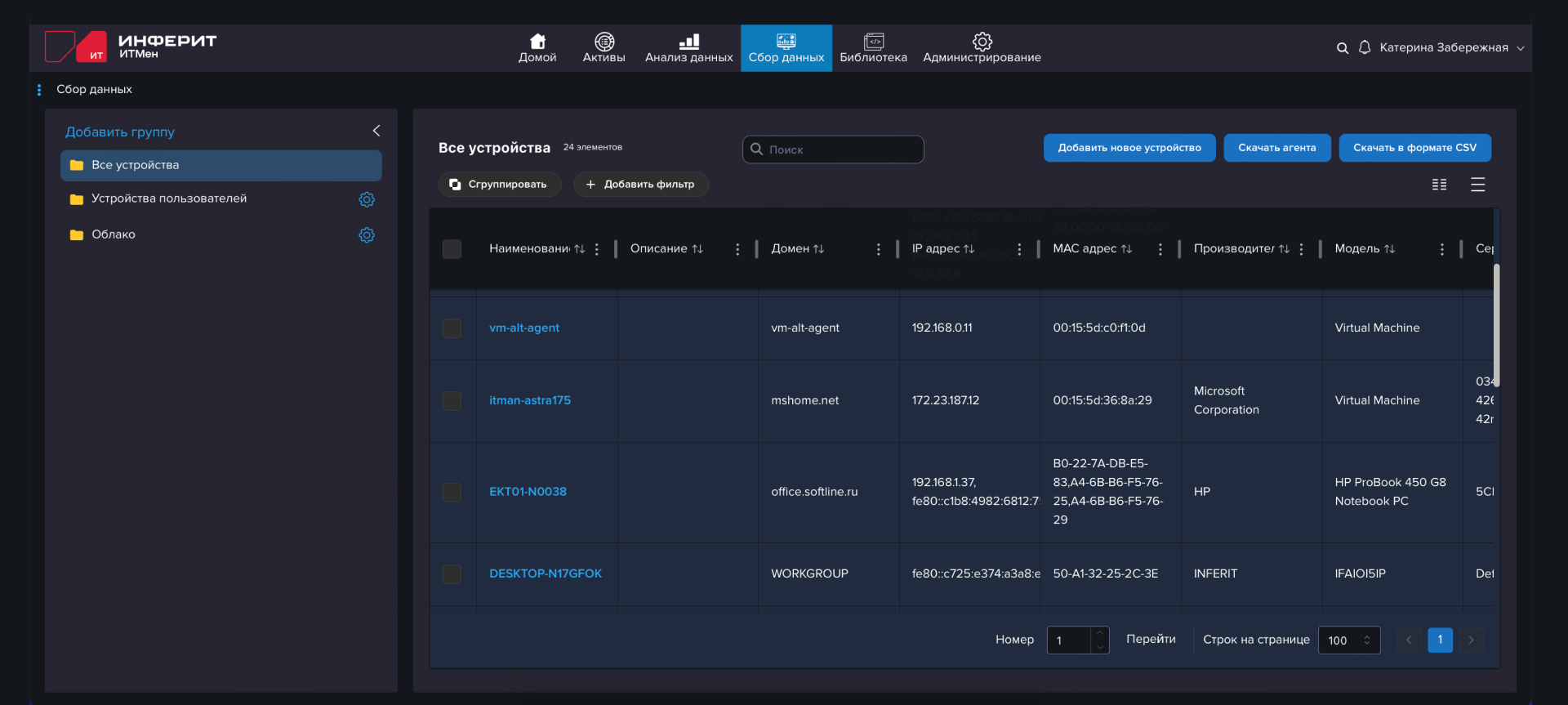Viewport: 1568px width, 705px height.
Task: Click Добавить фильтр button
Action: tap(641, 185)
